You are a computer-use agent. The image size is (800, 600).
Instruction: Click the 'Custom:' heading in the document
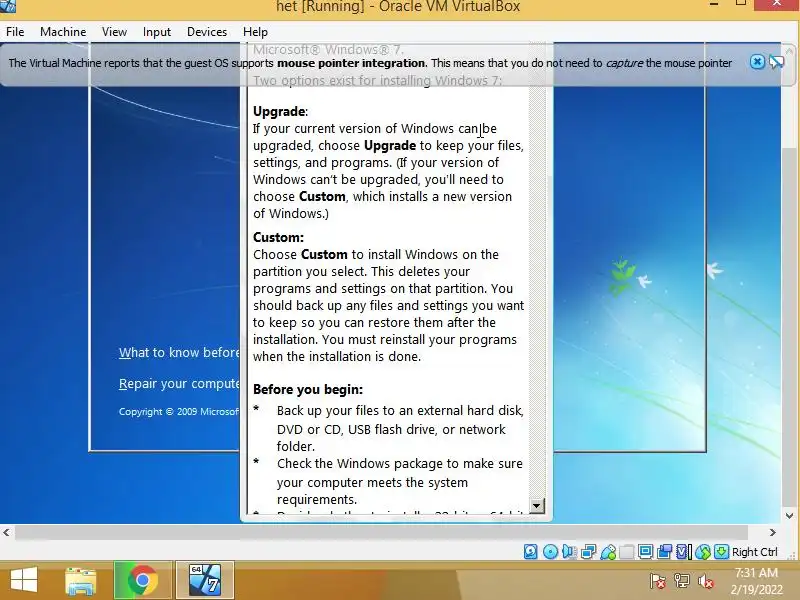pyautogui.click(x=279, y=237)
